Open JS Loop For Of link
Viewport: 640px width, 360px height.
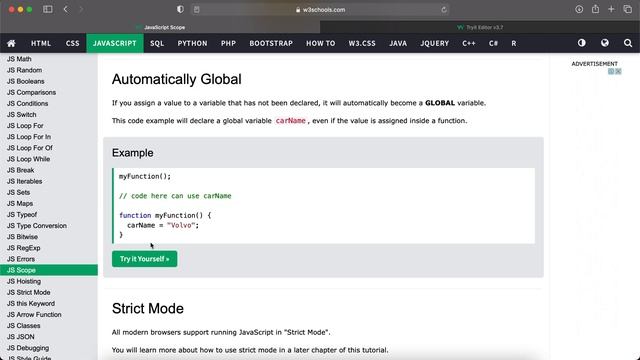pyautogui.click(x=49, y=148)
